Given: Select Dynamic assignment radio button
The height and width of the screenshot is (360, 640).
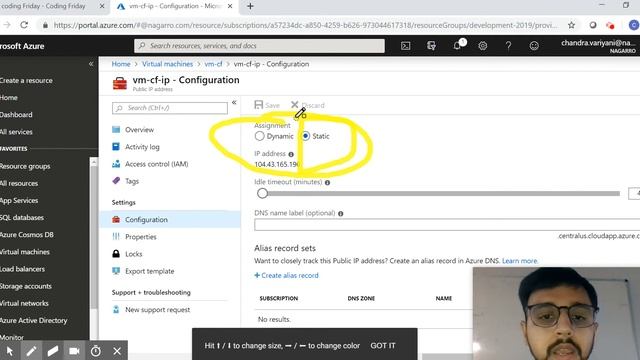Looking at the screenshot, I should pos(259,136).
